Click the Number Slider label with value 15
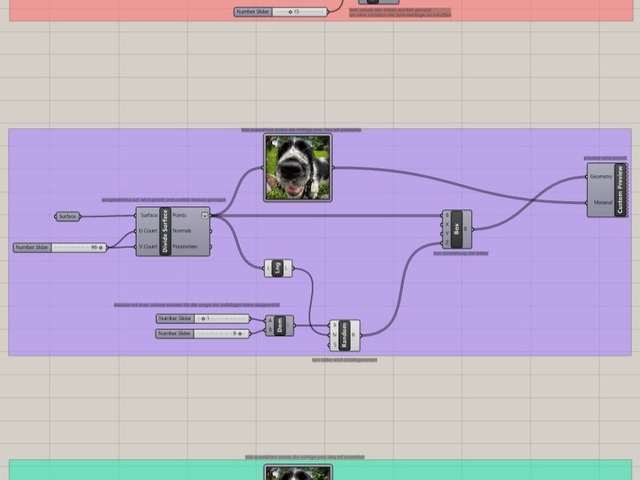This screenshot has width=640, height=480. pos(253,12)
